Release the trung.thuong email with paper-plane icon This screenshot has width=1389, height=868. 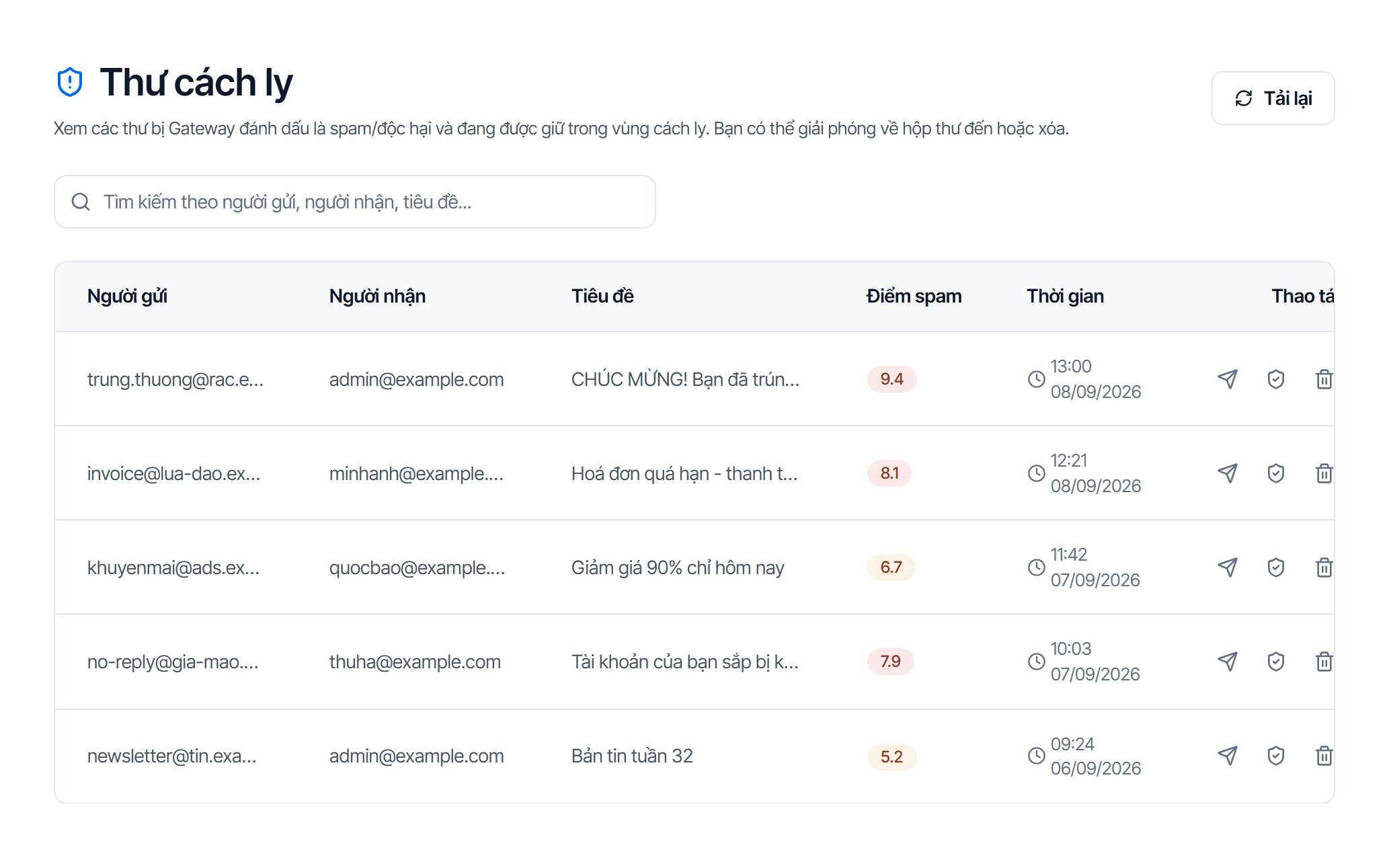[1228, 379]
